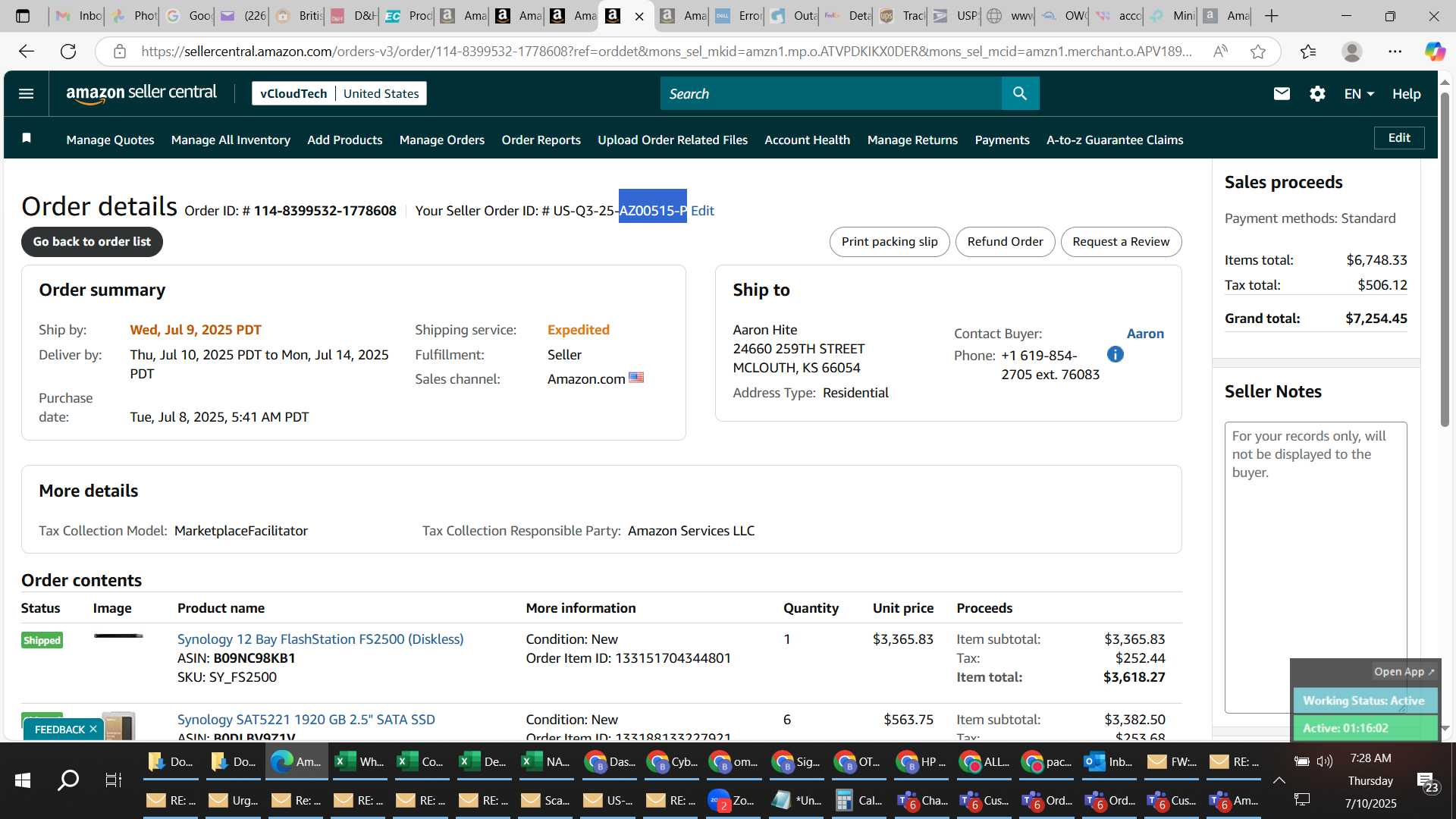This screenshot has height=819, width=1456.
Task: Click the FS2500 product thumbnail image
Action: 118,636
